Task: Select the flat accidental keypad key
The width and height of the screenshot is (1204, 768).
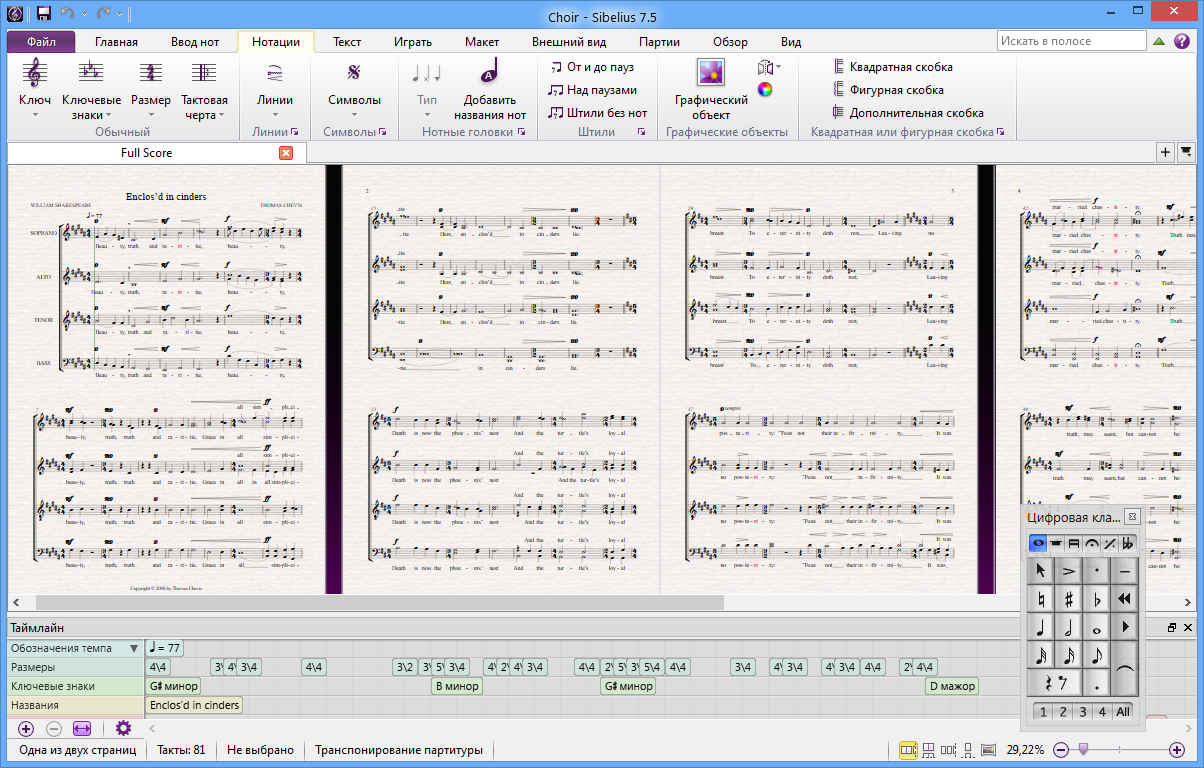Action: pyautogui.click(x=1097, y=600)
